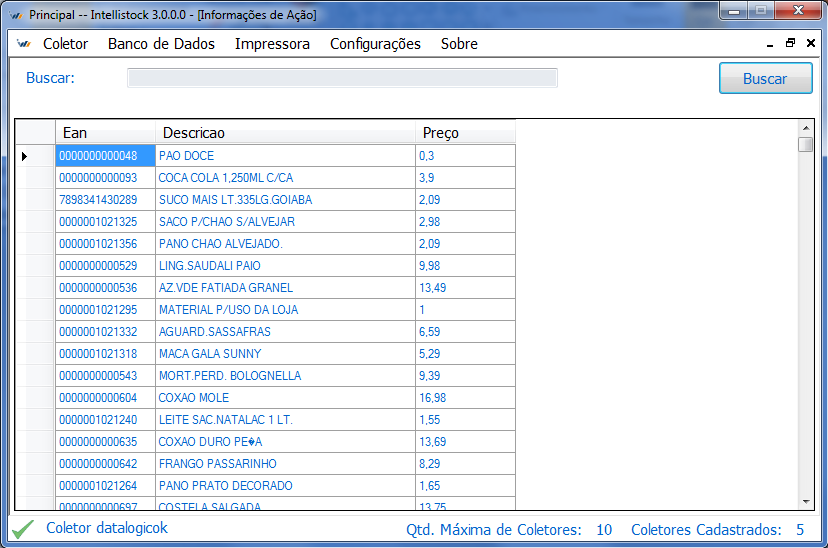This screenshot has width=828, height=548.
Task: Click Qtd. Máxima de Coletores label
Action: click(x=493, y=530)
